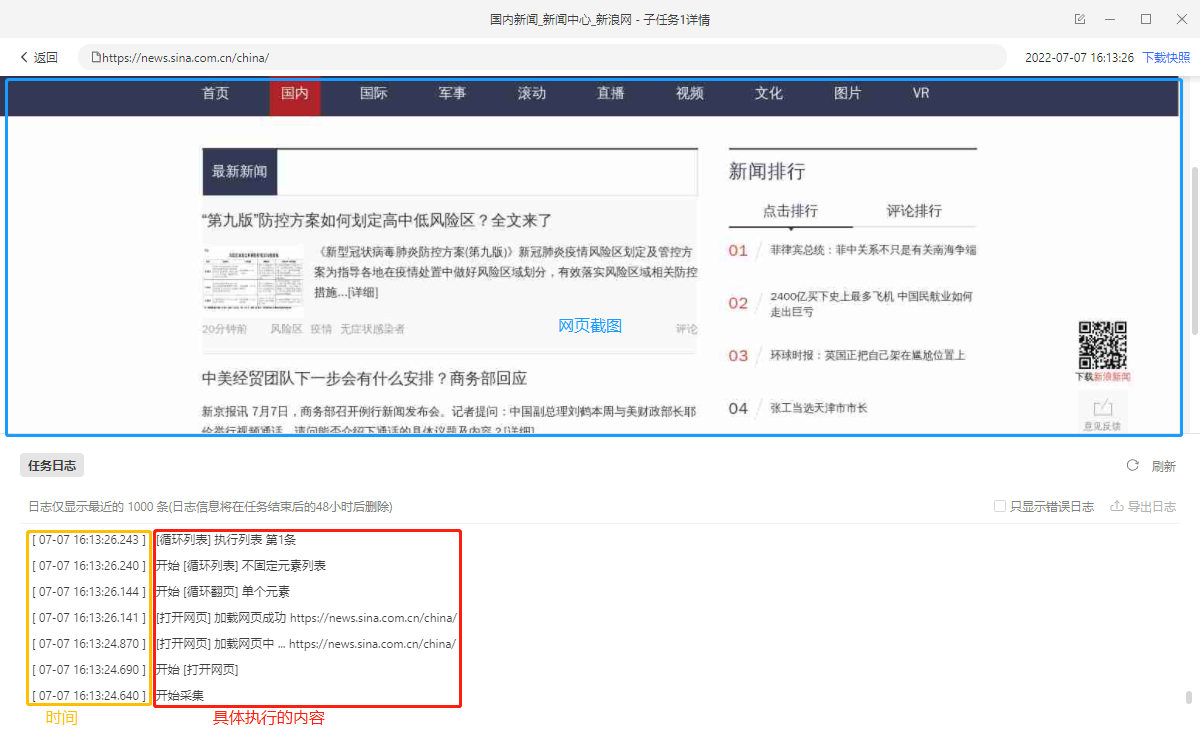Click log entry '[打开网页] 加载网页成功'
Image resolution: width=1200 pixels, height=734 pixels.
click(x=306, y=618)
